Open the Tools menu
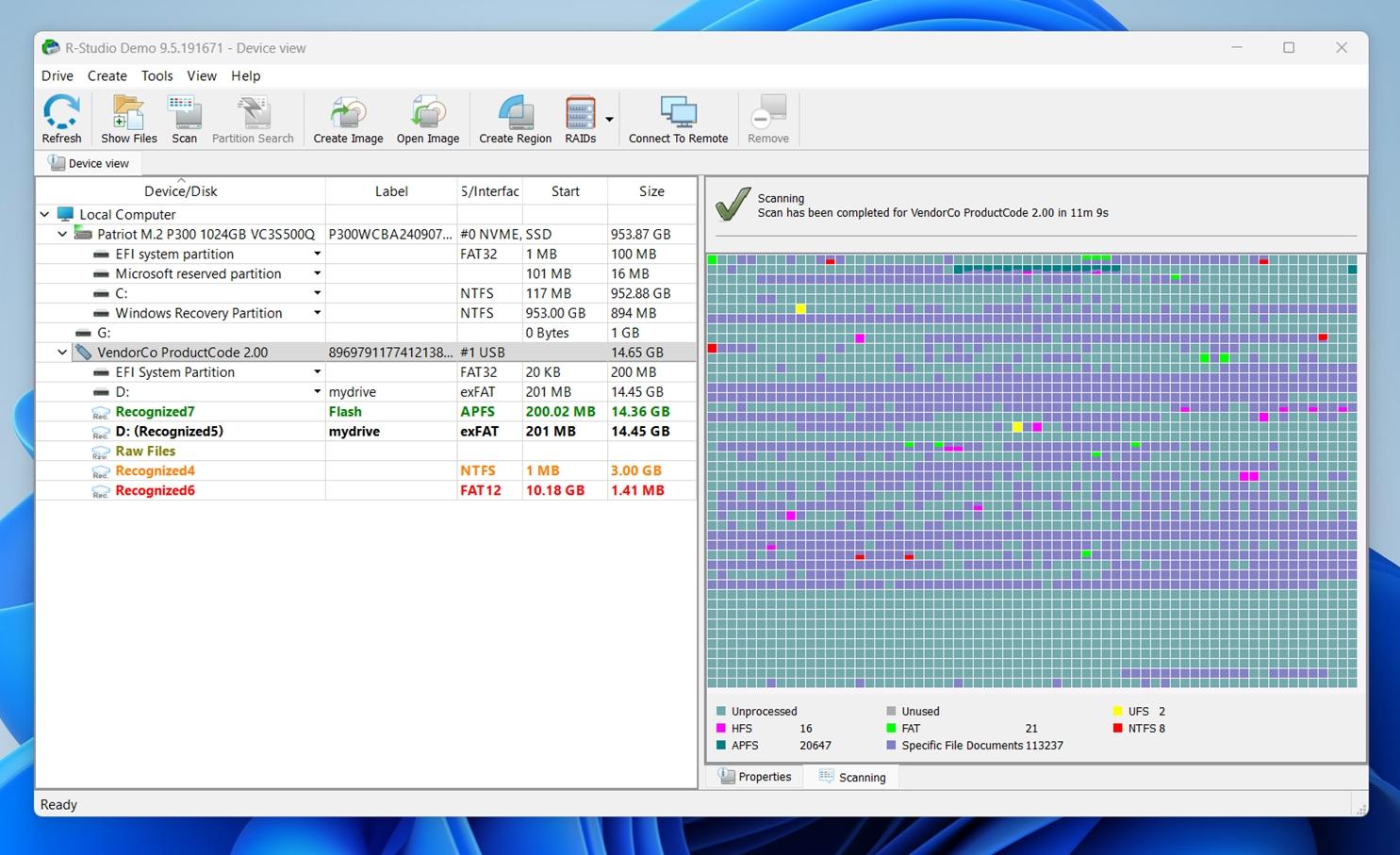This screenshot has height=855, width=1400. pyautogui.click(x=156, y=76)
